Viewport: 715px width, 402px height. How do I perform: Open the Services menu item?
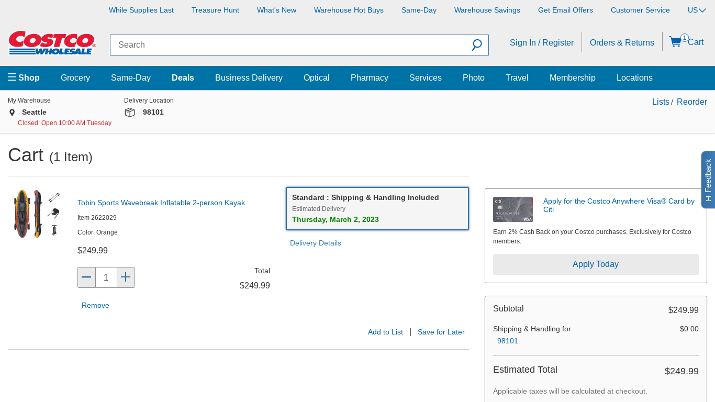pyautogui.click(x=425, y=77)
